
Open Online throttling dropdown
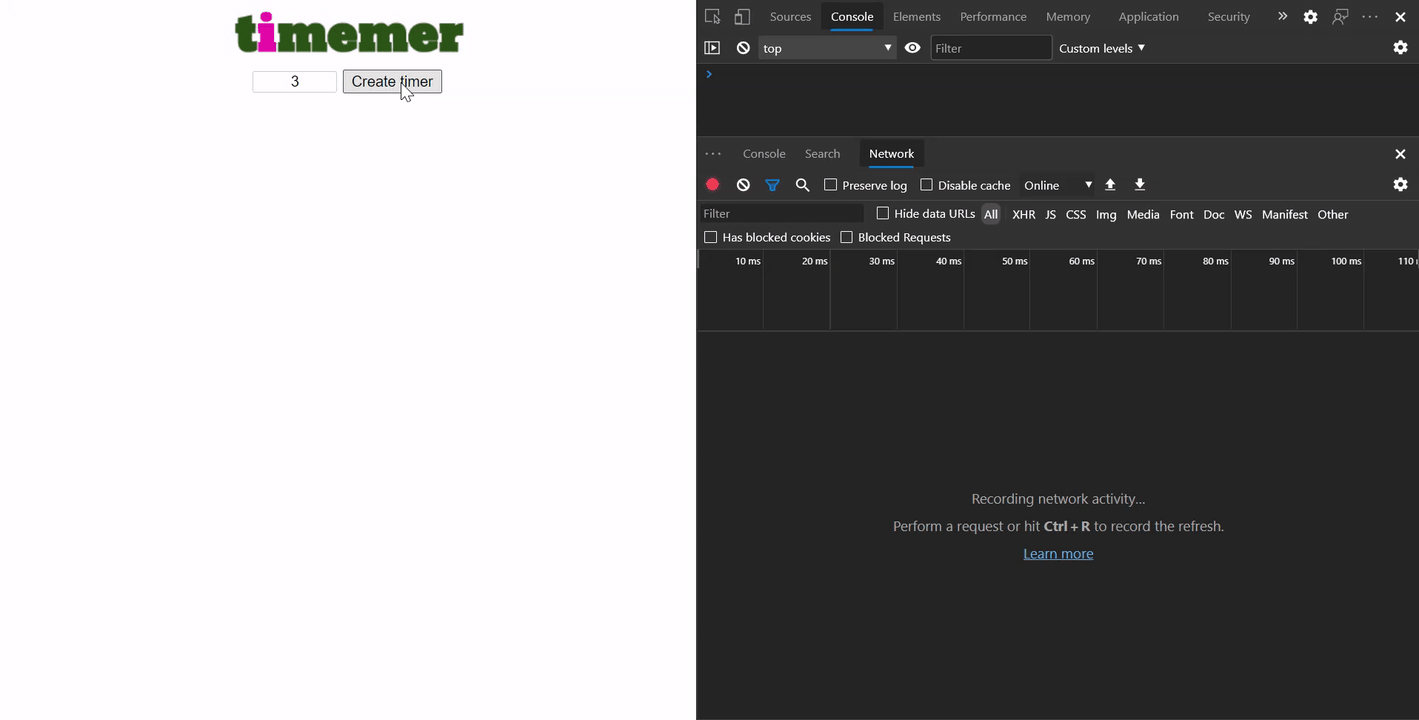tap(1058, 185)
